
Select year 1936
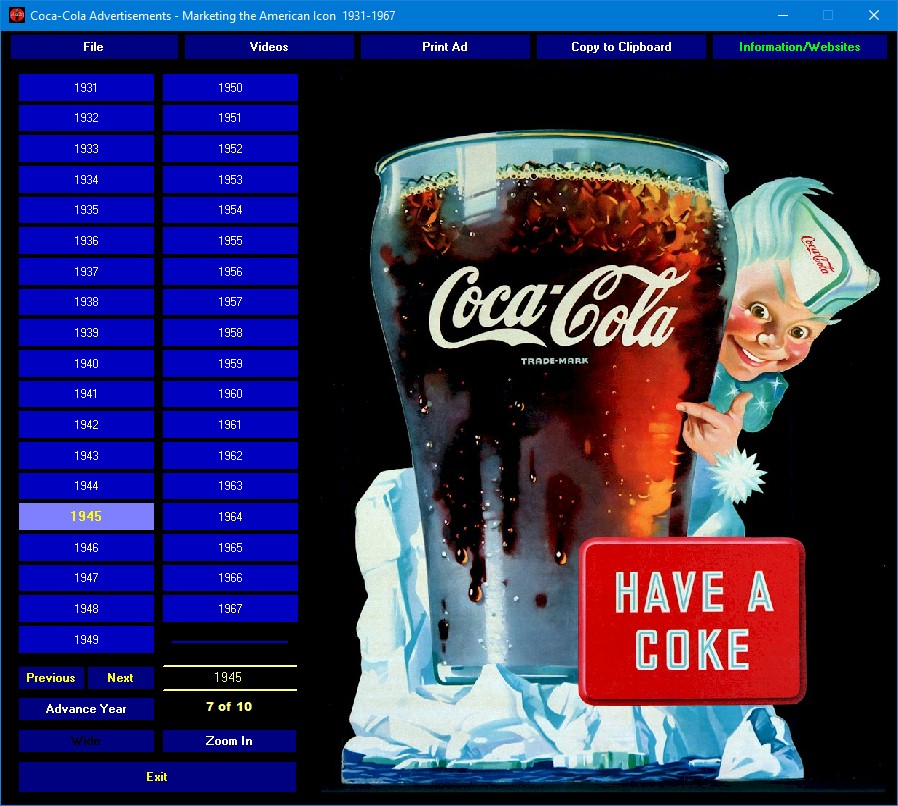point(86,241)
